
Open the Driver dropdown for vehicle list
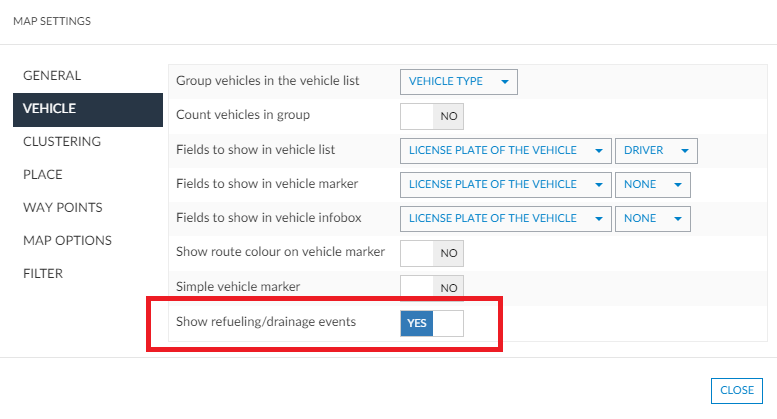[656, 151]
